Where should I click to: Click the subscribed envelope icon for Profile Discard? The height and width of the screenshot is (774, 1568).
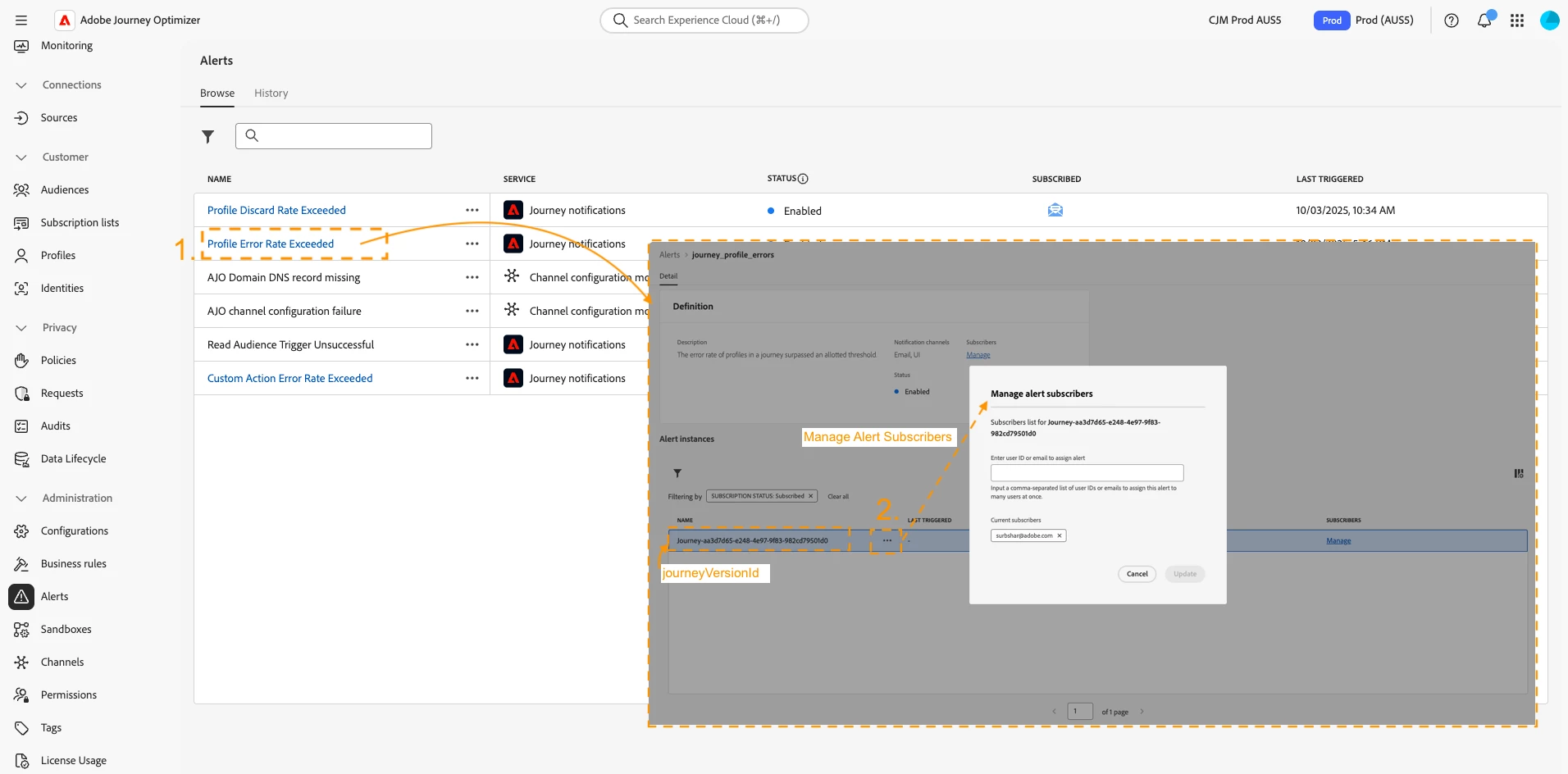click(1055, 210)
